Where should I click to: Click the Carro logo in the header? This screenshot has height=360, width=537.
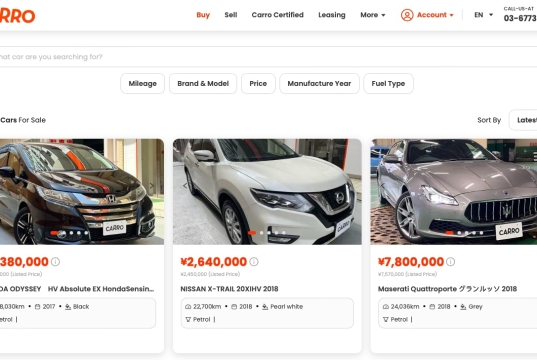[x=17, y=15]
